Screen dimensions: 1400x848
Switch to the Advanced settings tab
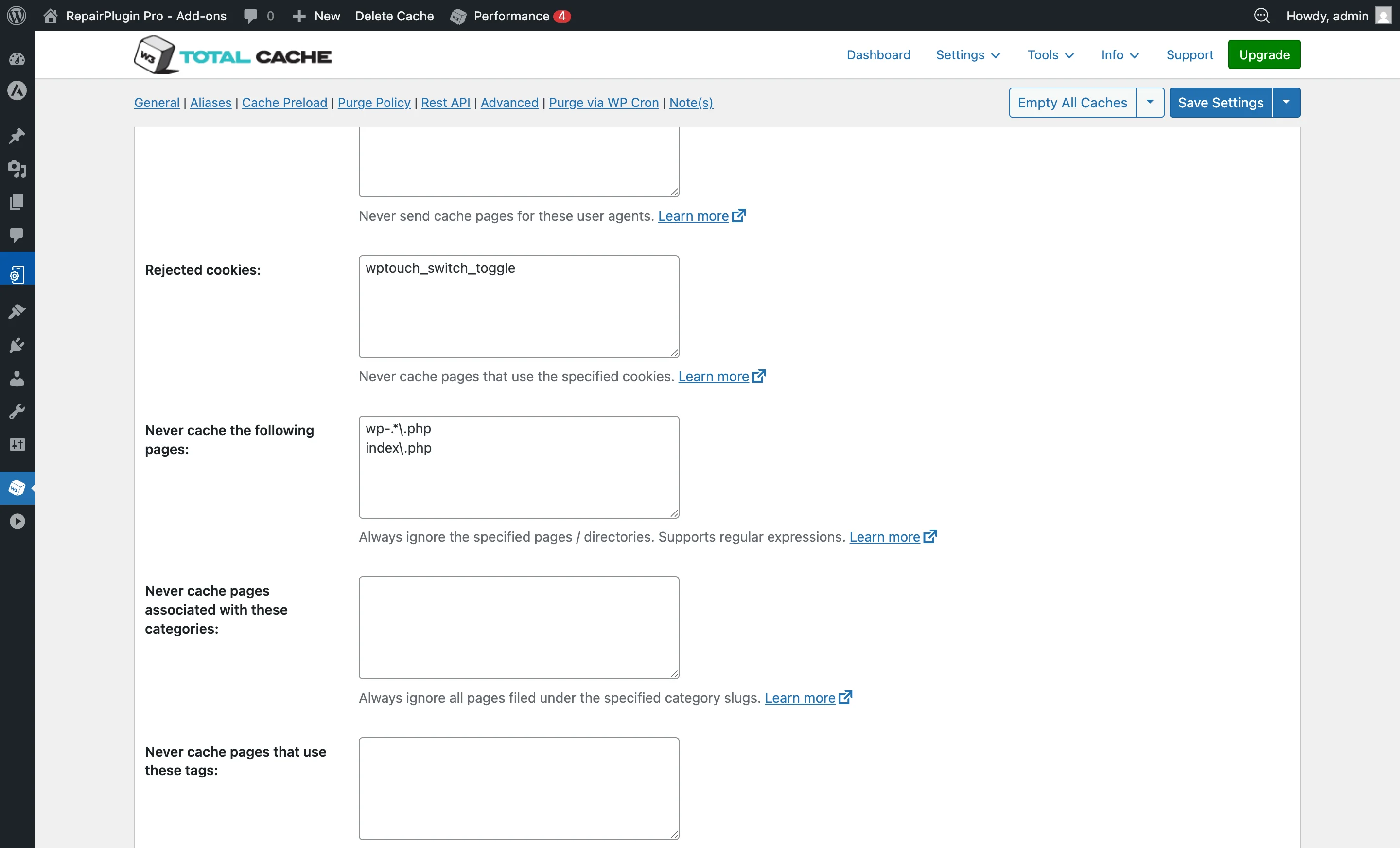[509, 103]
